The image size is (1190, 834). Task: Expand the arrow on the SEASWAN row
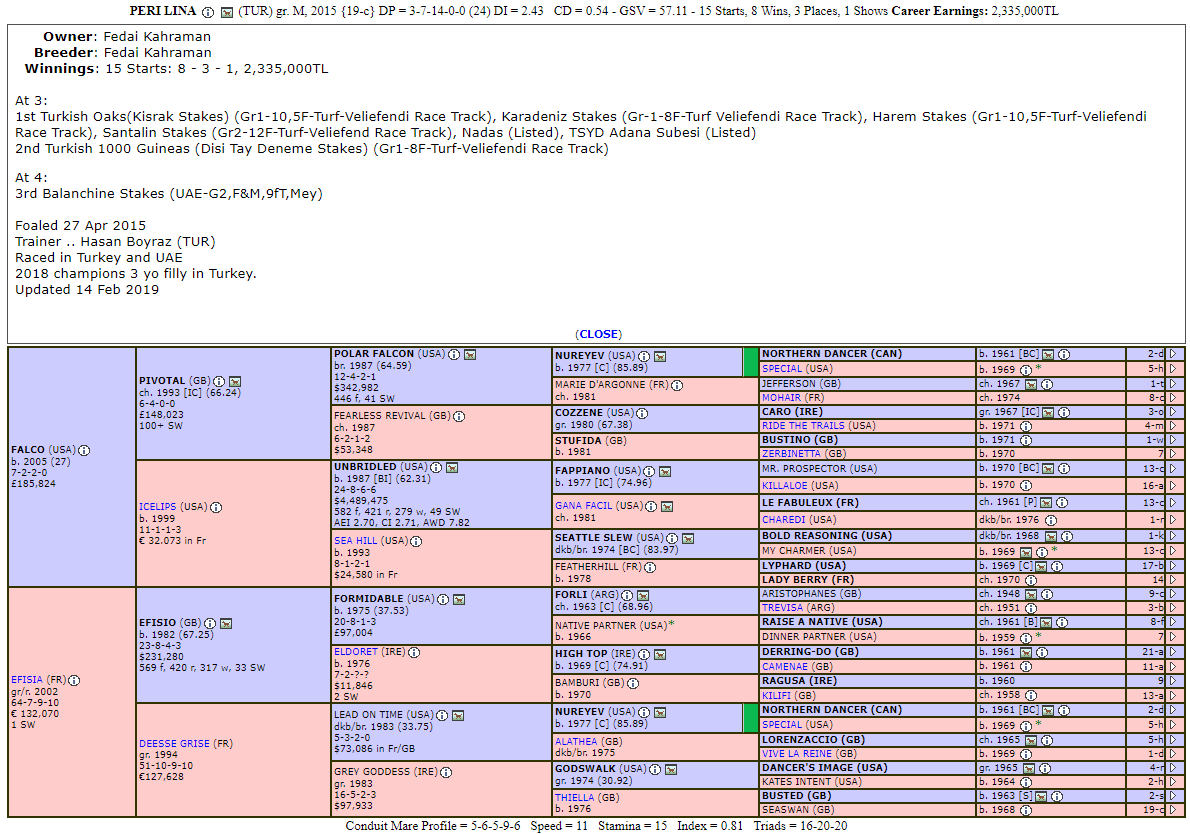(x=1172, y=810)
